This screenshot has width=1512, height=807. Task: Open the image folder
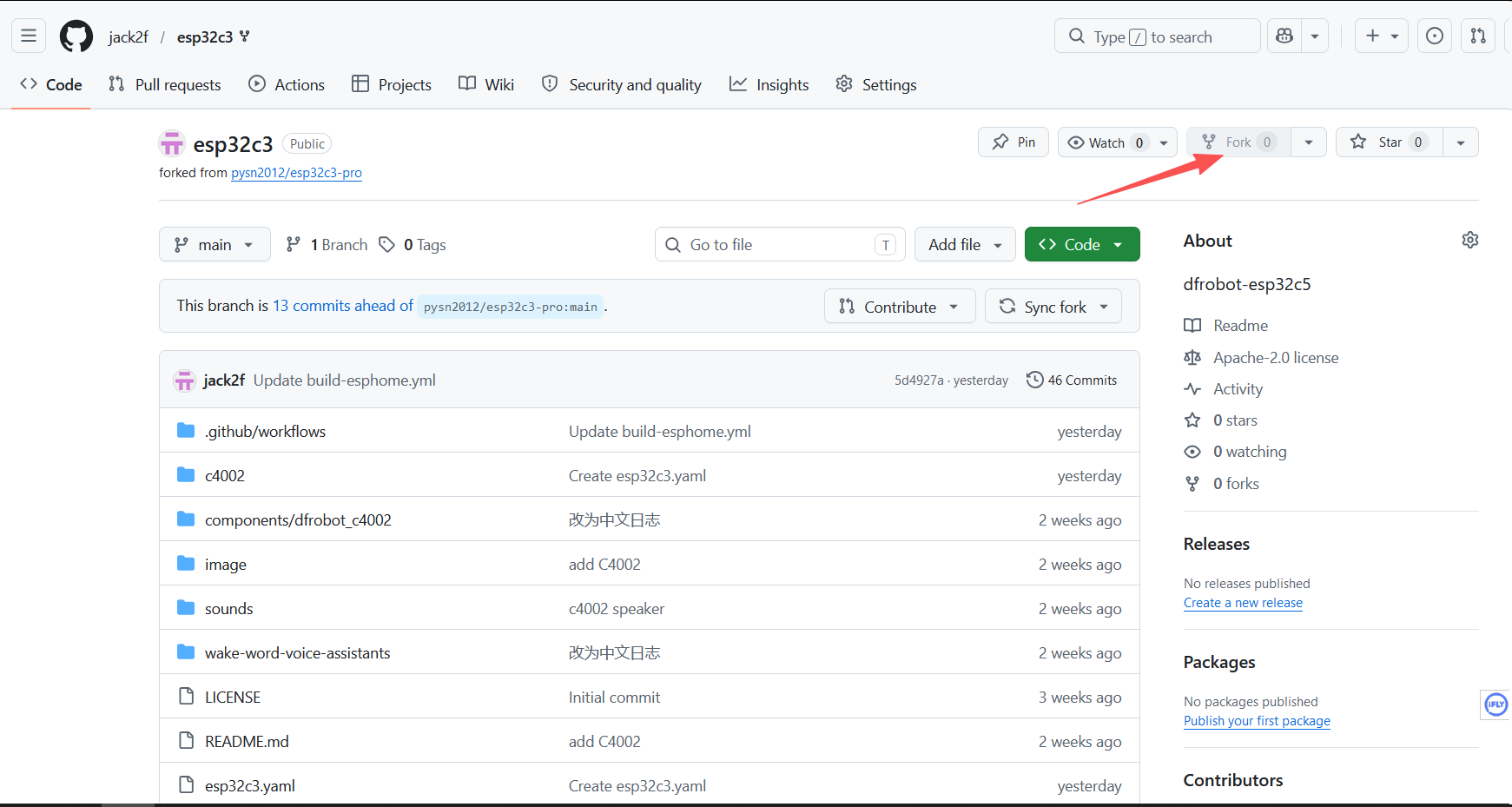point(226,565)
